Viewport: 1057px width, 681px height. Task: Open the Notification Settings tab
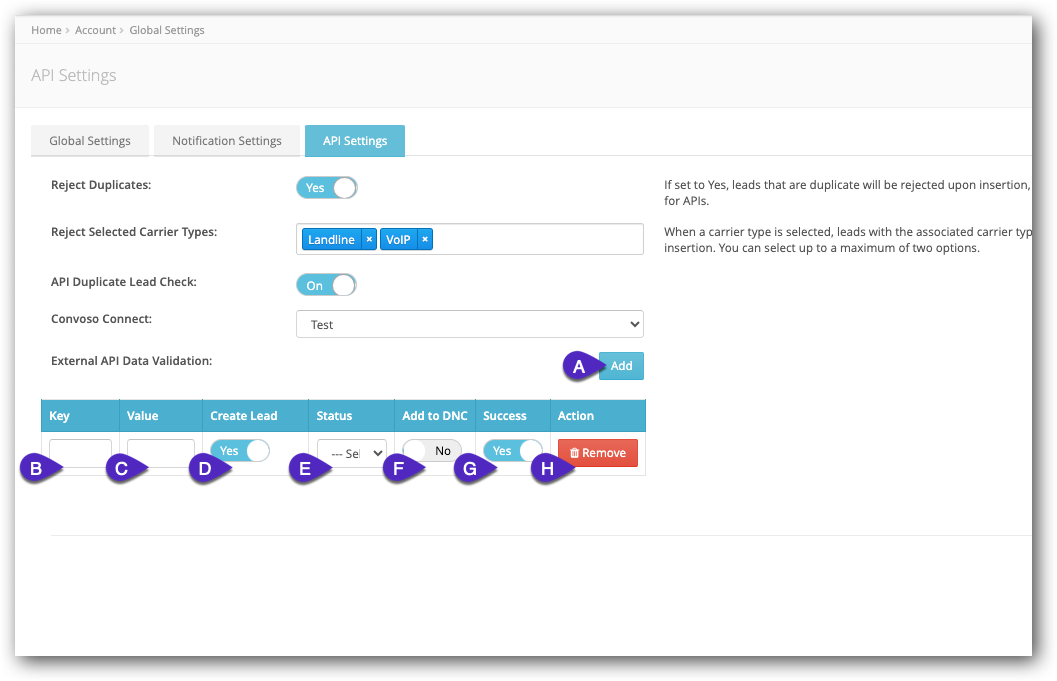click(227, 140)
